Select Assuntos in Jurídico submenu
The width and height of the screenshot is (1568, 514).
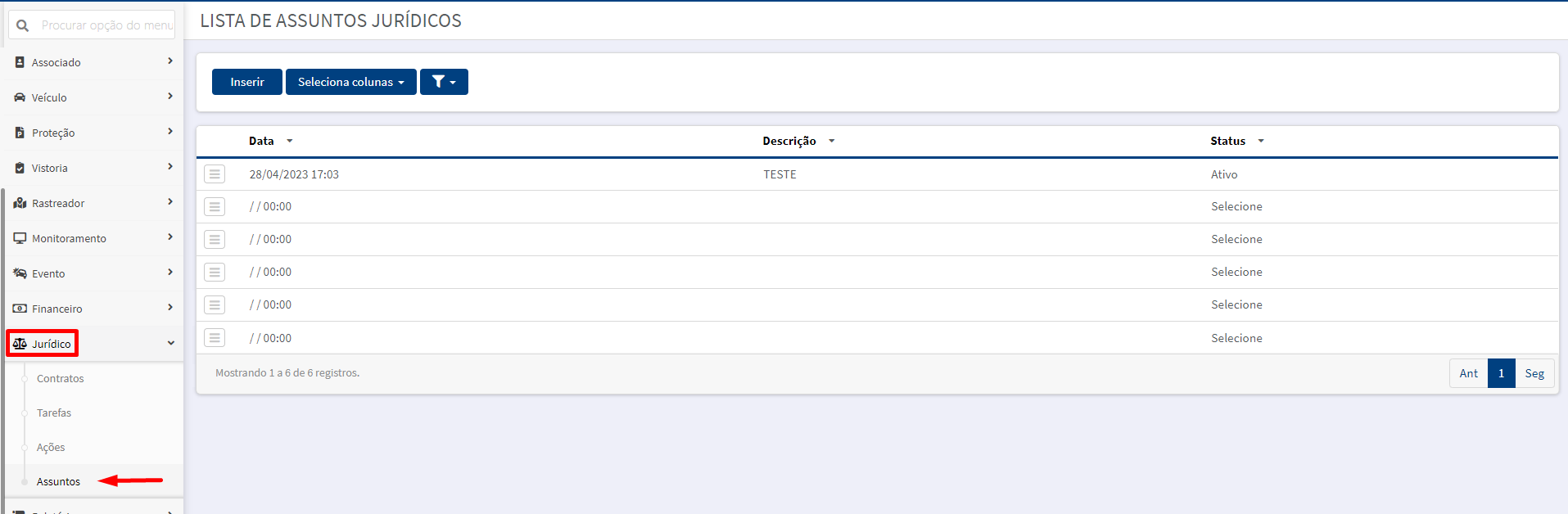coord(58,481)
